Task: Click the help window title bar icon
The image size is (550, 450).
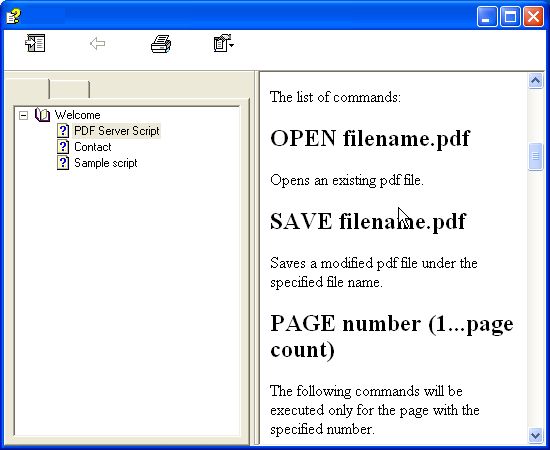Action: (x=13, y=16)
